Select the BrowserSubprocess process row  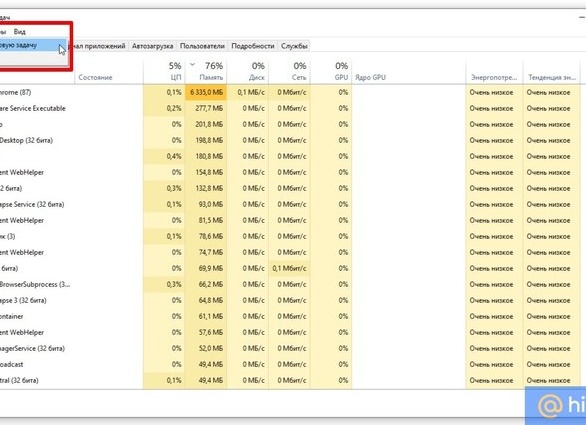(290, 284)
